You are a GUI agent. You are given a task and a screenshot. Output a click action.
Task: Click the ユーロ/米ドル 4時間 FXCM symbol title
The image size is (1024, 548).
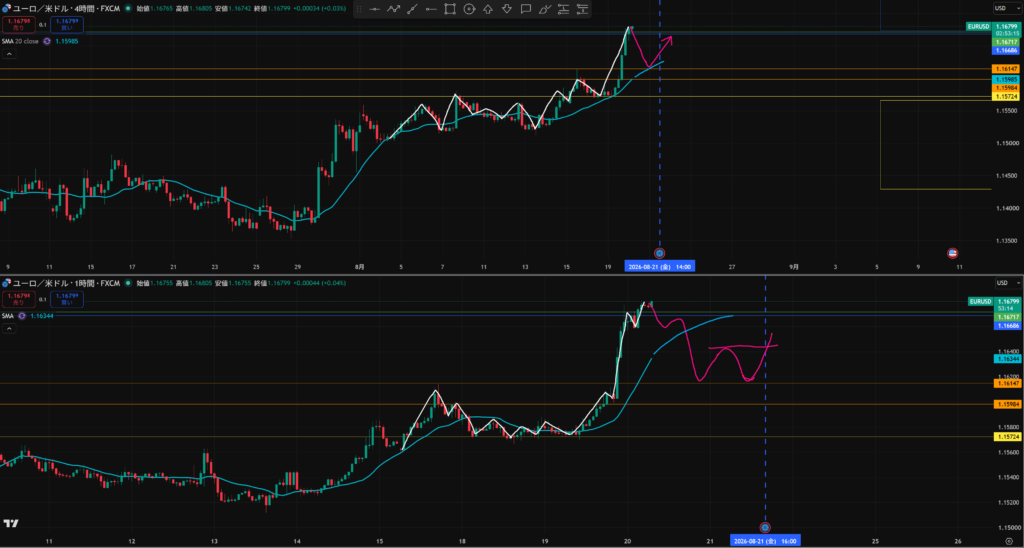[67, 9]
